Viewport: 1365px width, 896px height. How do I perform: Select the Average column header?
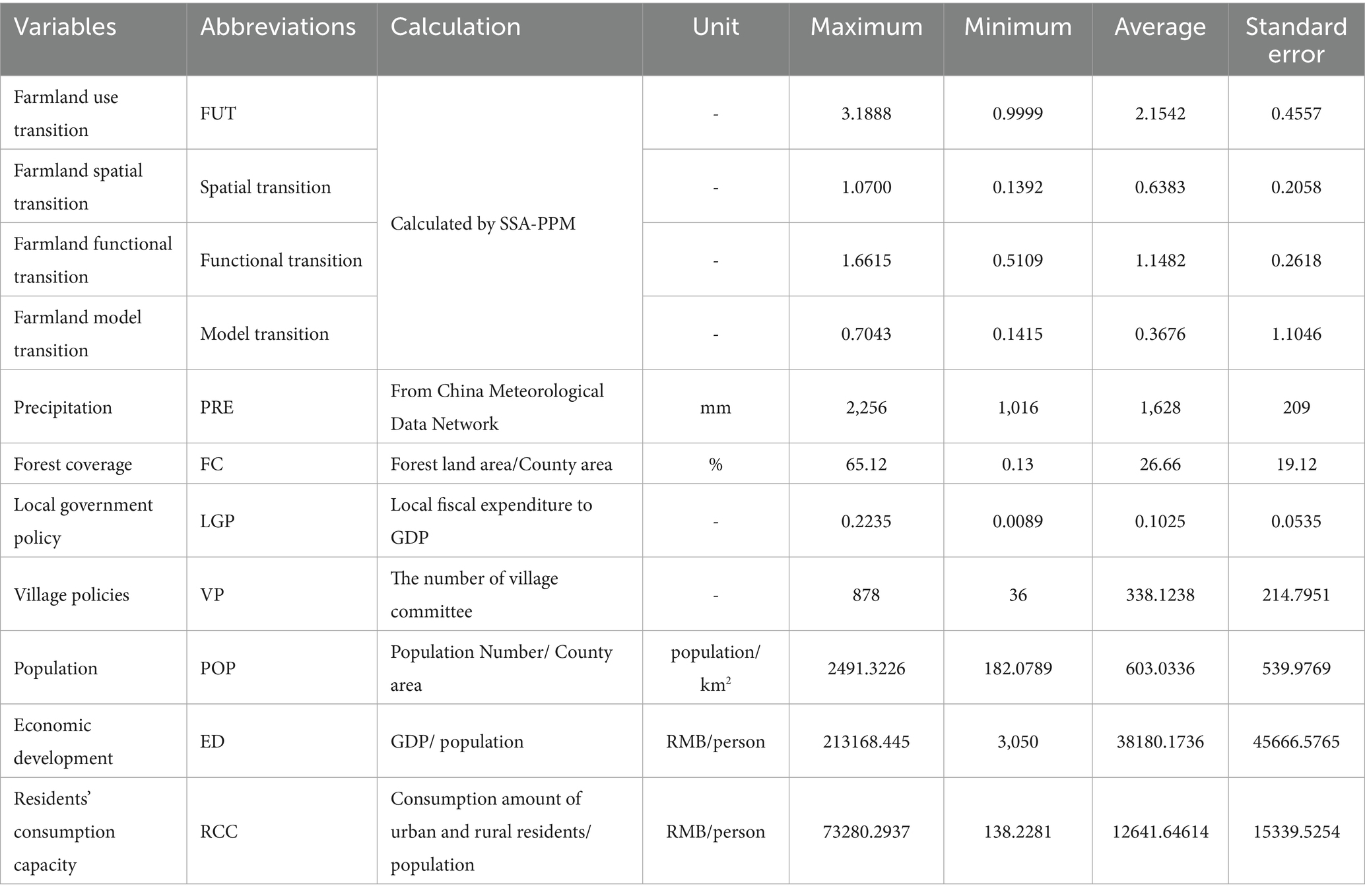click(1160, 27)
